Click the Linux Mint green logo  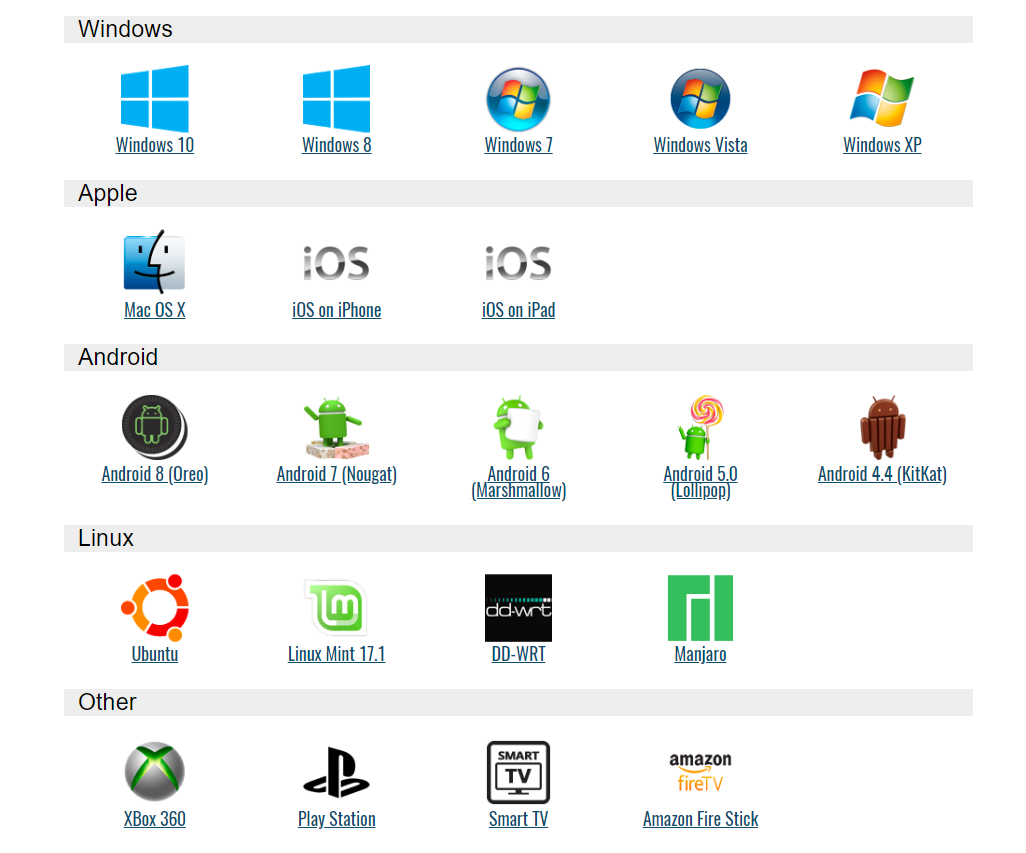pos(336,608)
